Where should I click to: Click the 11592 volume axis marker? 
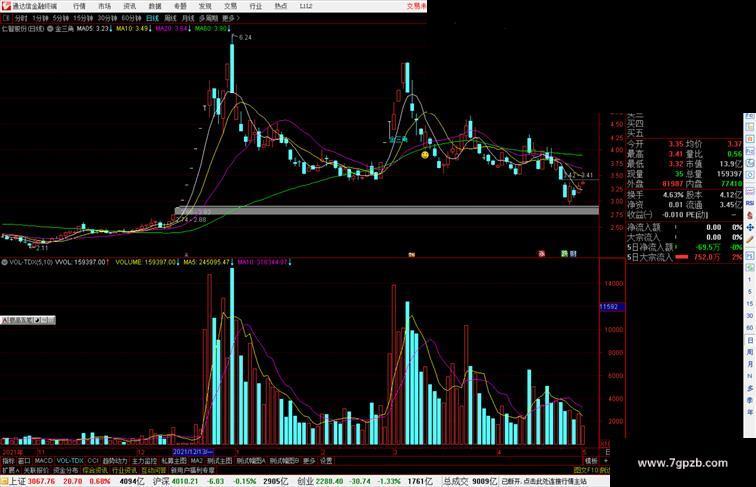tap(611, 307)
